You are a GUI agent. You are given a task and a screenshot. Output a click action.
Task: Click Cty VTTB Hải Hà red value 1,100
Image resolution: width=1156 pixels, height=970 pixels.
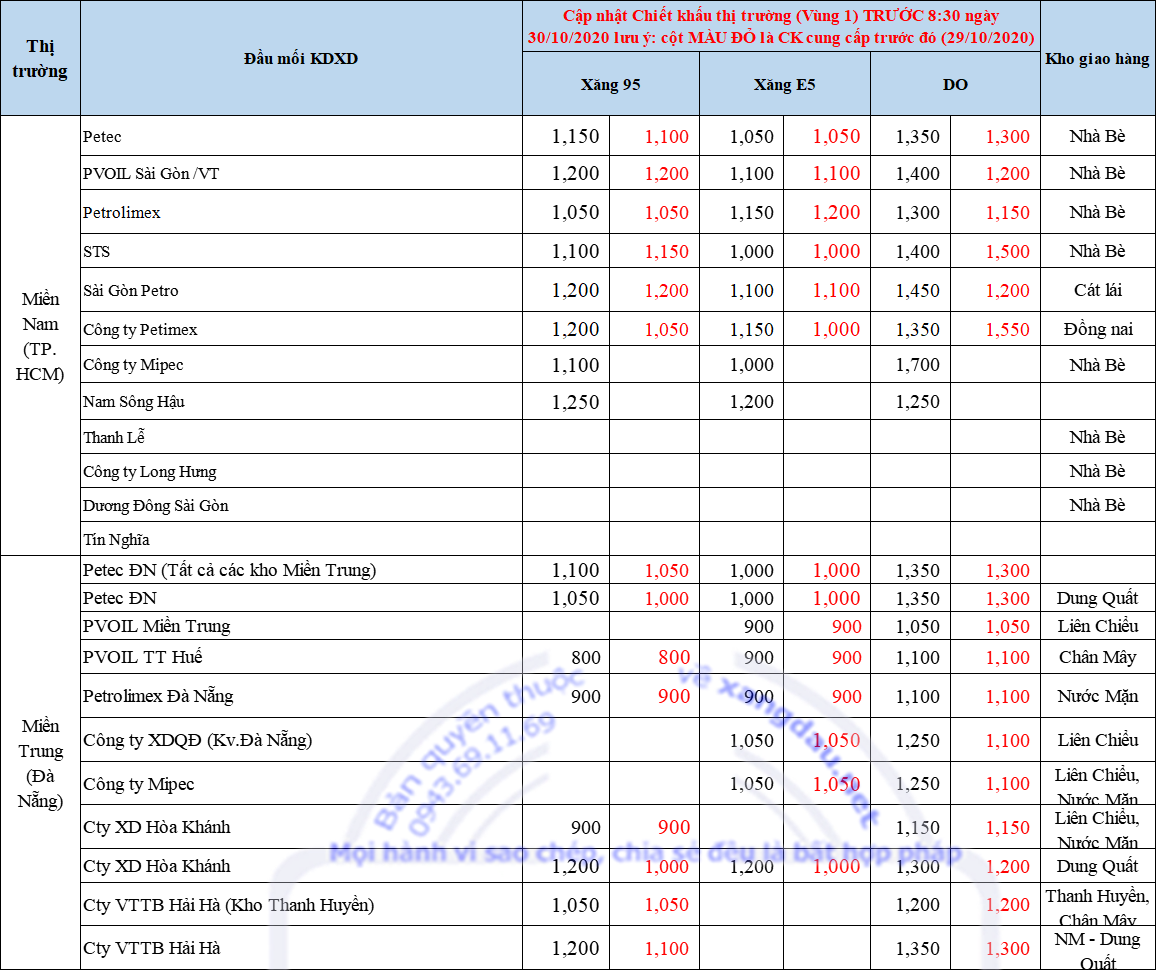[x=655, y=948]
